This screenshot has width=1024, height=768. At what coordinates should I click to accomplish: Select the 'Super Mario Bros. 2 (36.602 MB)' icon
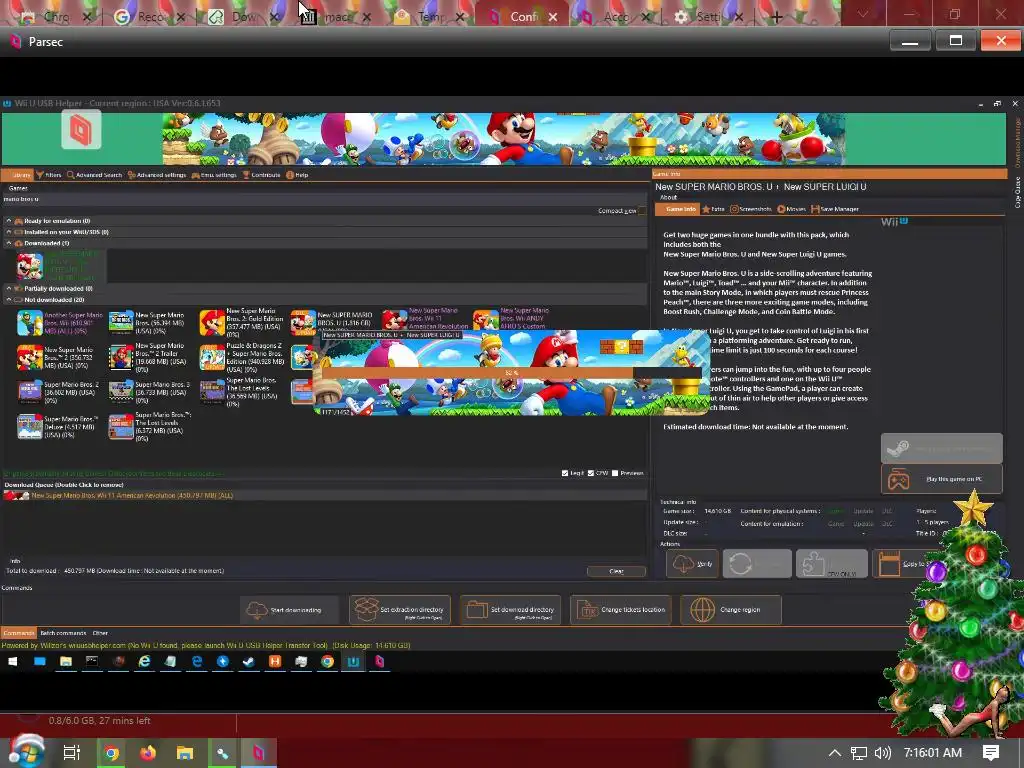[29, 392]
